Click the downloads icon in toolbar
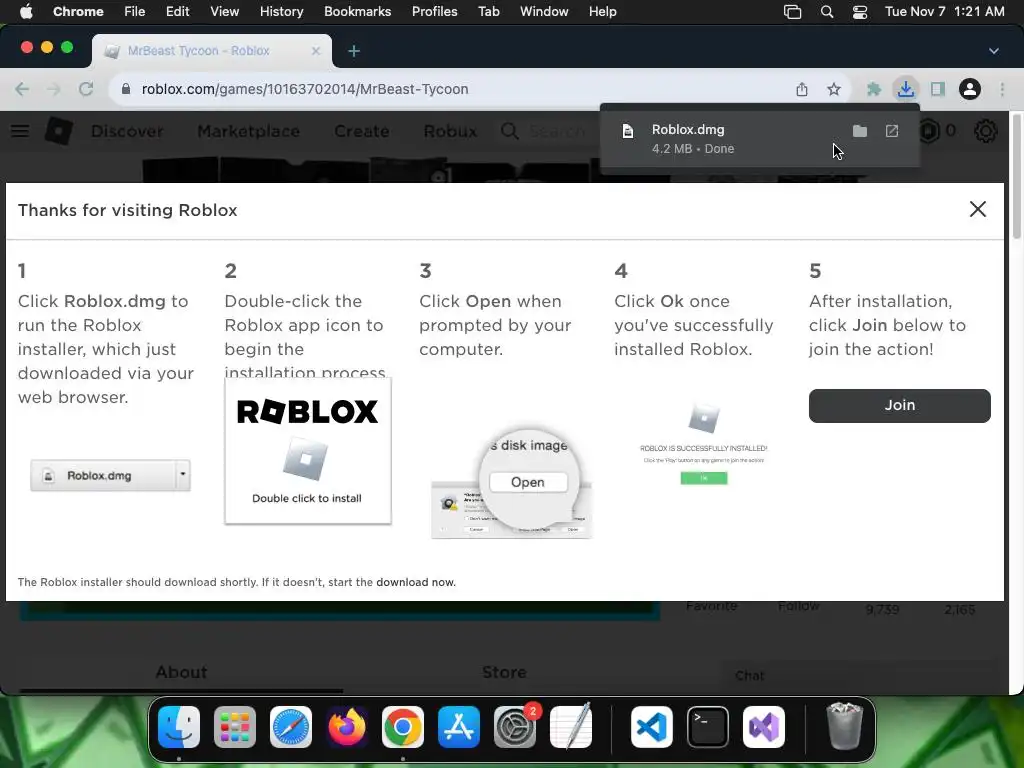Image resolution: width=1024 pixels, height=768 pixels. 906,89
